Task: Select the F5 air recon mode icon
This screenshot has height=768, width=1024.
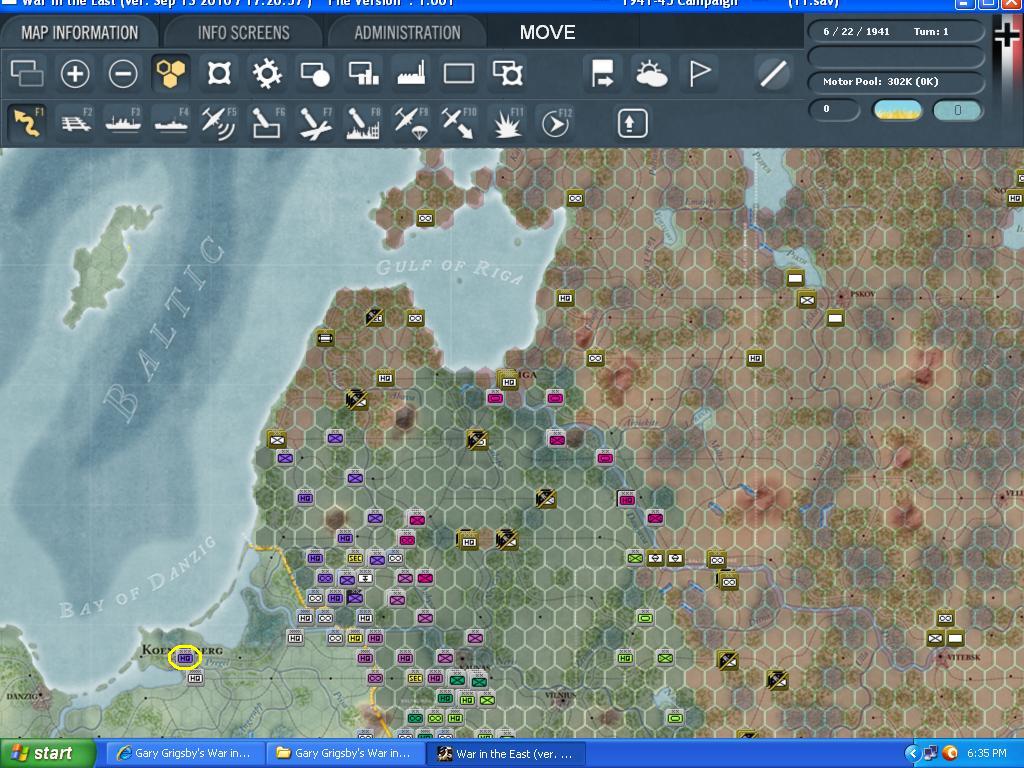Action: pos(219,122)
